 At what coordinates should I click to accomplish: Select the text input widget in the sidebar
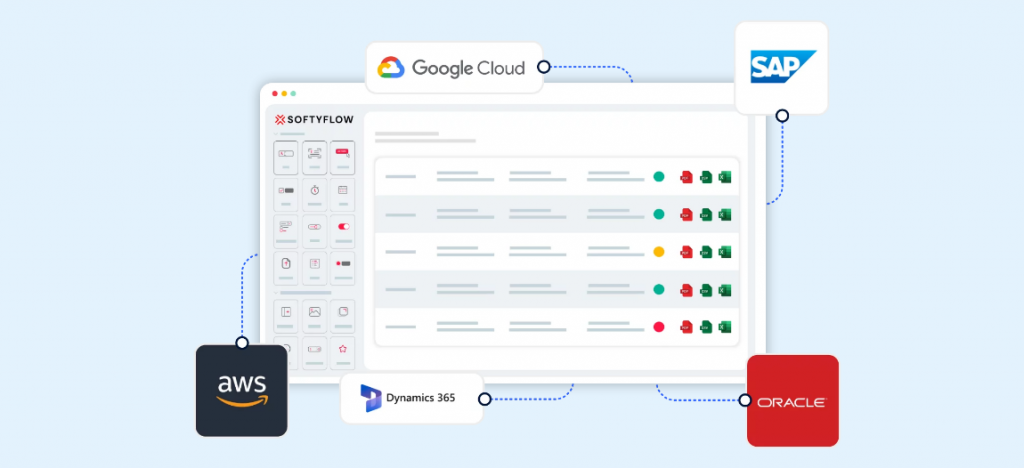[286, 153]
